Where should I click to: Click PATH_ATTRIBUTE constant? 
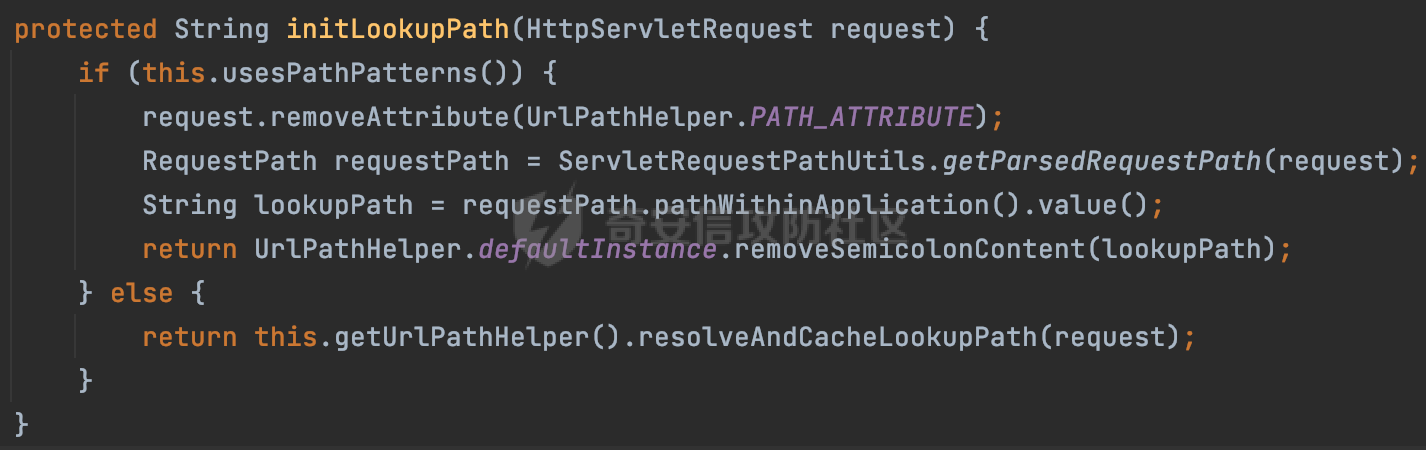(x=861, y=117)
